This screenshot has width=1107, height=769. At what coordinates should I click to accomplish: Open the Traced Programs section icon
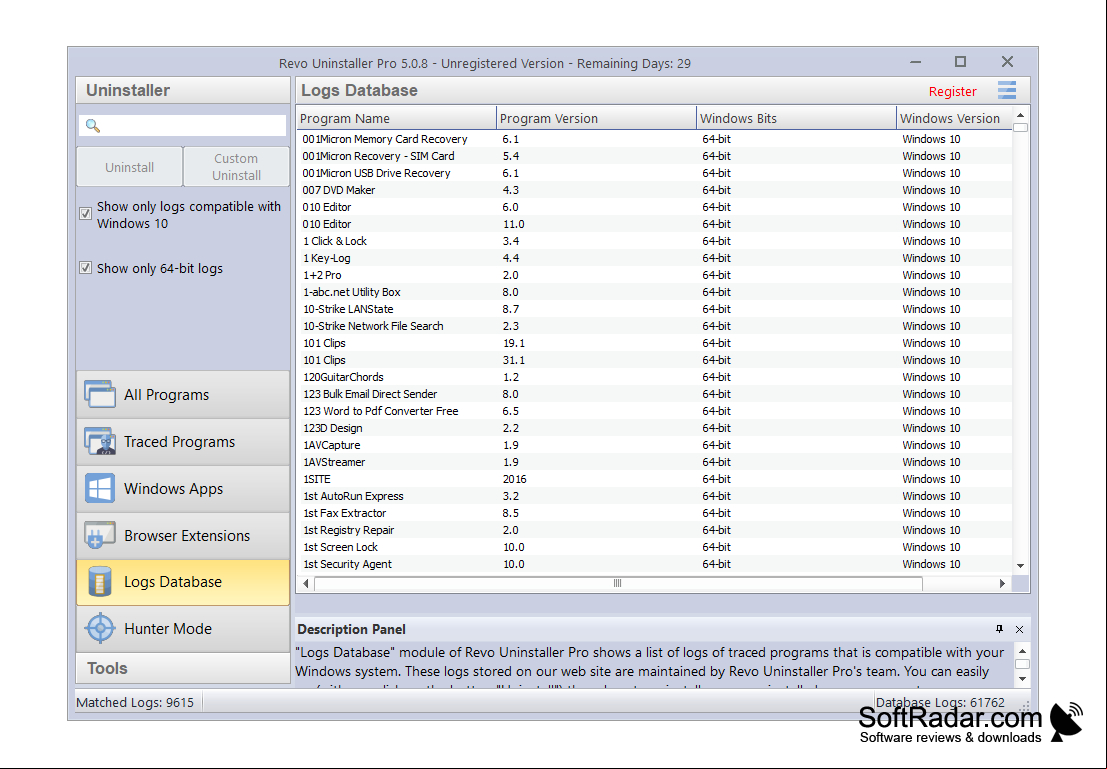click(x=100, y=441)
